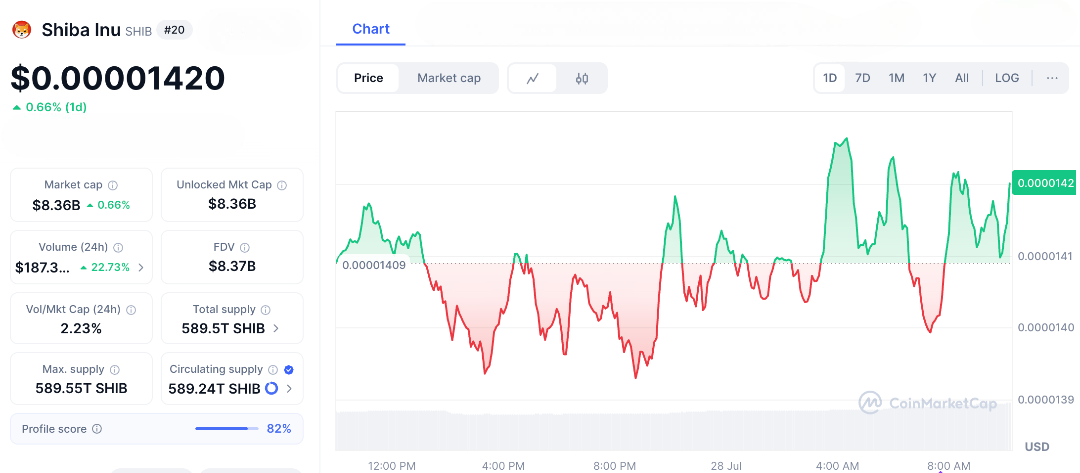This screenshot has height=473, width=1080.
Task: Set chart range to 1D
Action: tap(830, 78)
